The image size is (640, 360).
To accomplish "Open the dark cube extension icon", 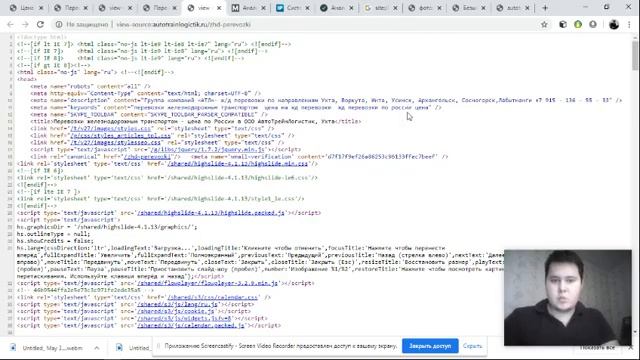I will [563, 24].
